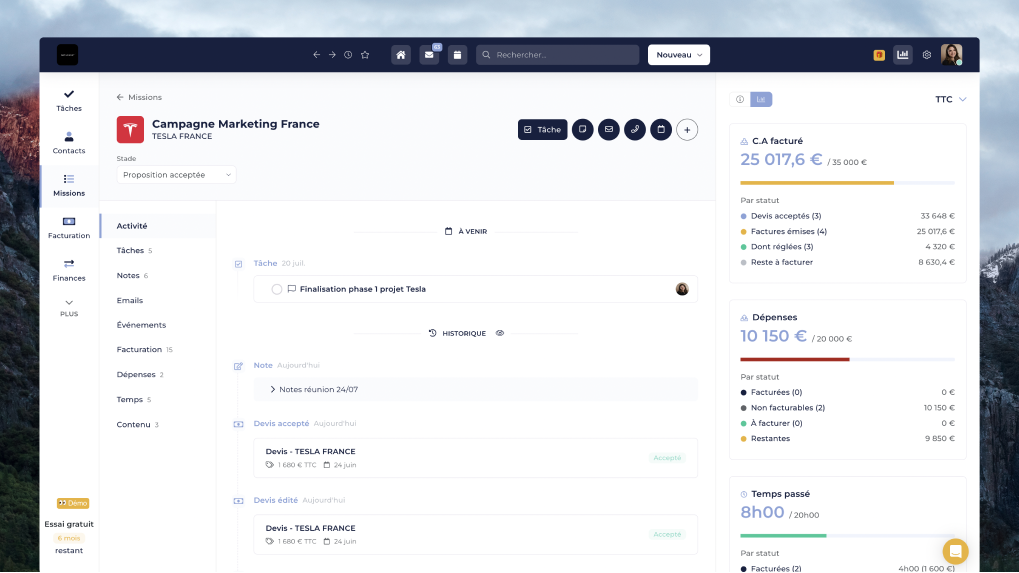
Task: Click Non facturables (2) status row
Action: [847, 408]
